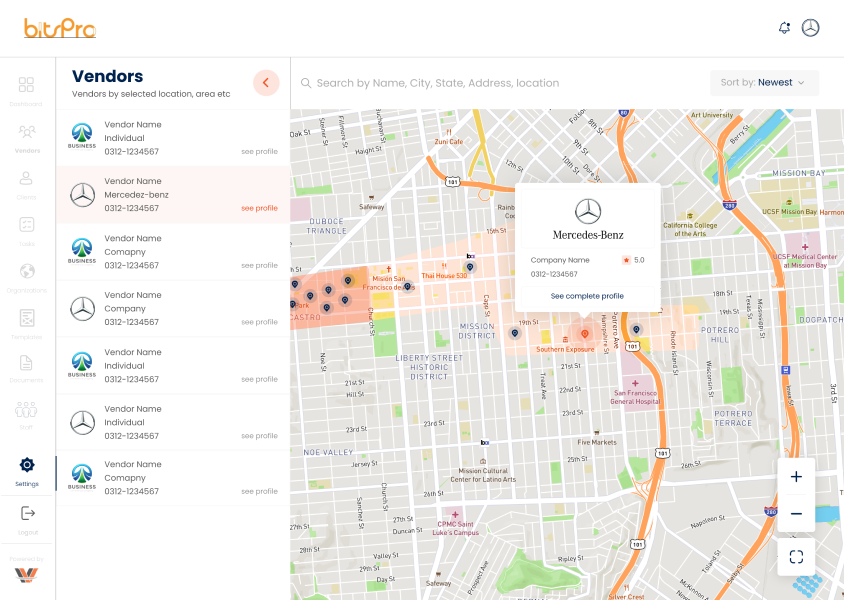The image size is (844, 600).
Task: Select Five Markets label on map
Action: coord(597,442)
